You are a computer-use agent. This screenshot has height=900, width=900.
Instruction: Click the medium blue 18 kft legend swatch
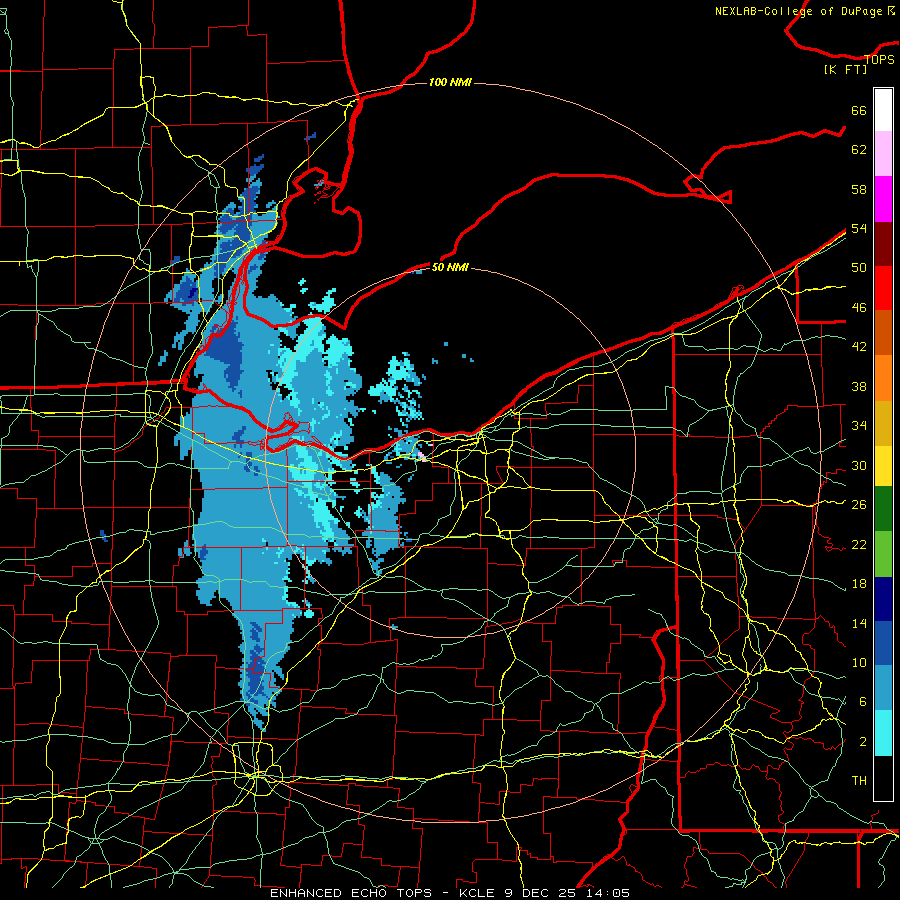coord(883,643)
